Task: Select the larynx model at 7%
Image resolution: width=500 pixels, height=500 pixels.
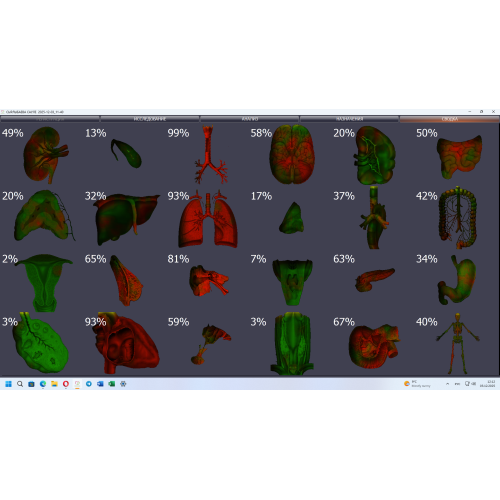Action: click(292, 282)
